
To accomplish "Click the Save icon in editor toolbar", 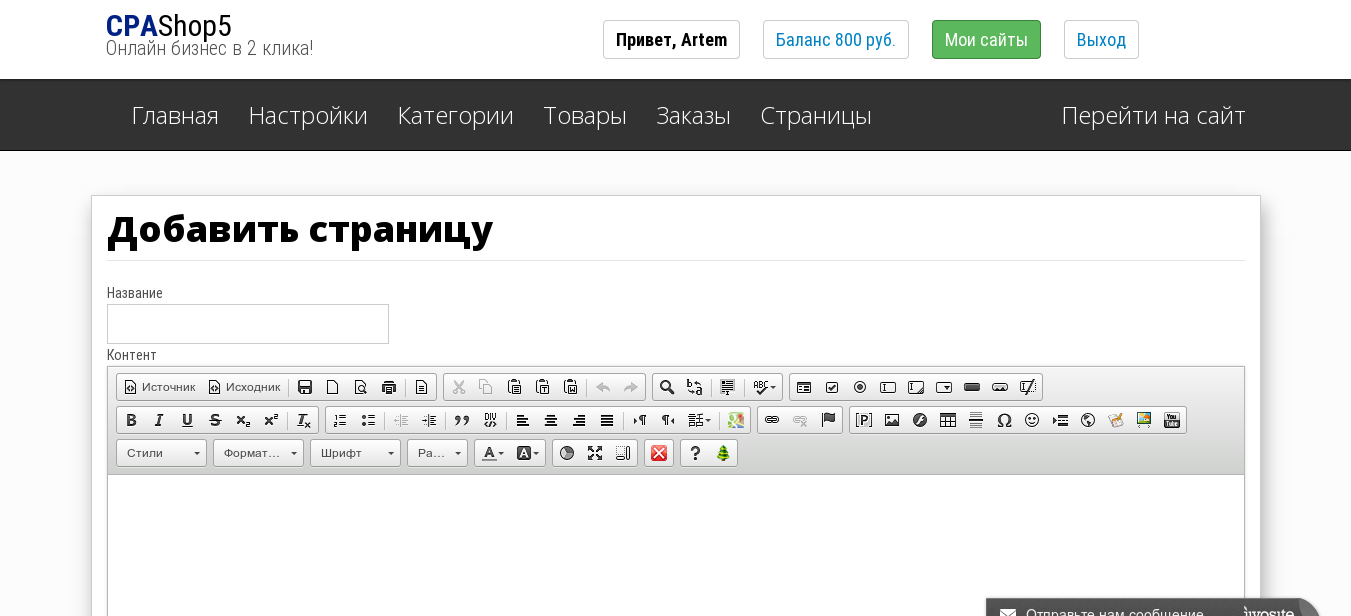I will coord(305,387).
